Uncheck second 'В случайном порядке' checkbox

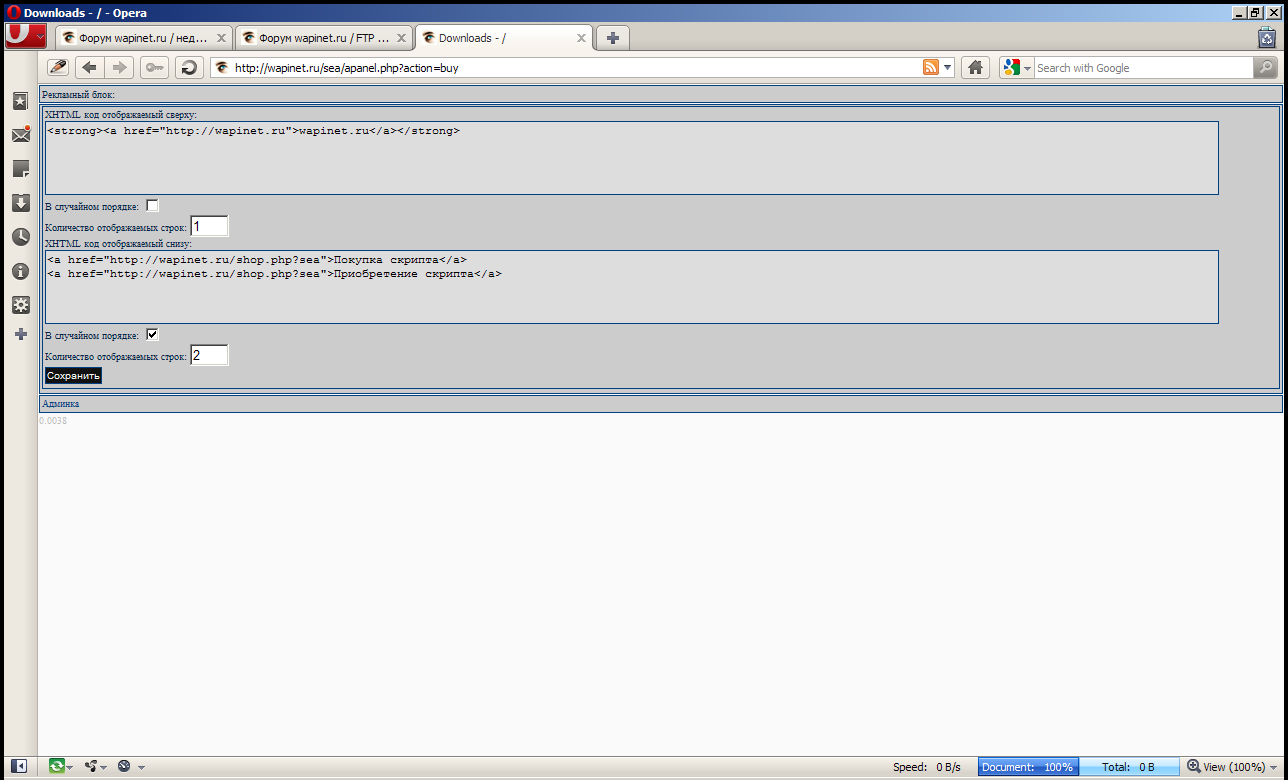(x=153, y=335)
